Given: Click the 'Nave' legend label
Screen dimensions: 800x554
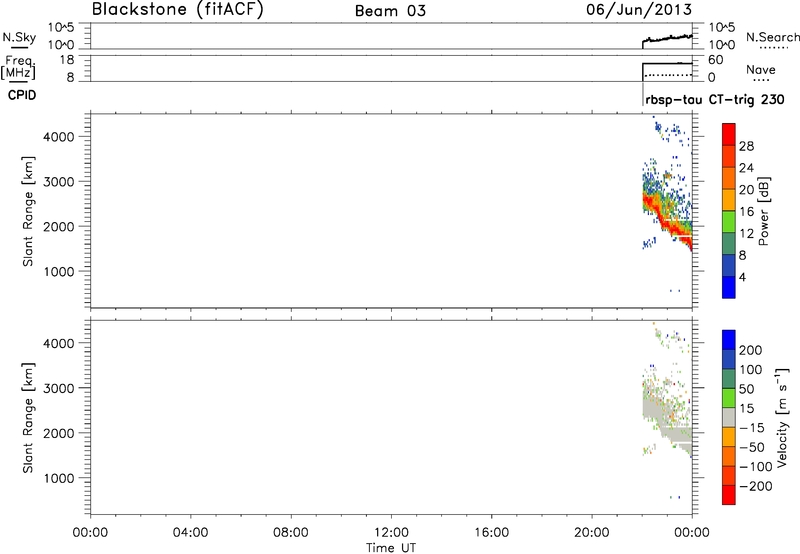Looking at the screenshot, I should click(760, 69).
